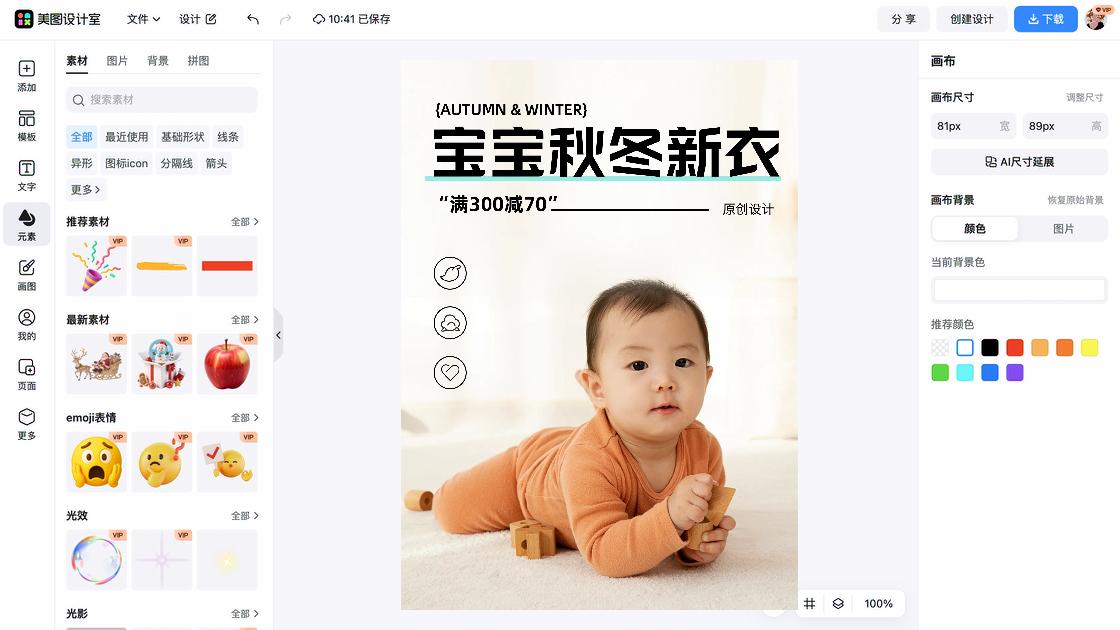Pick the red recommended color swatch
Screen dimensions: 1120x630
1014,348
